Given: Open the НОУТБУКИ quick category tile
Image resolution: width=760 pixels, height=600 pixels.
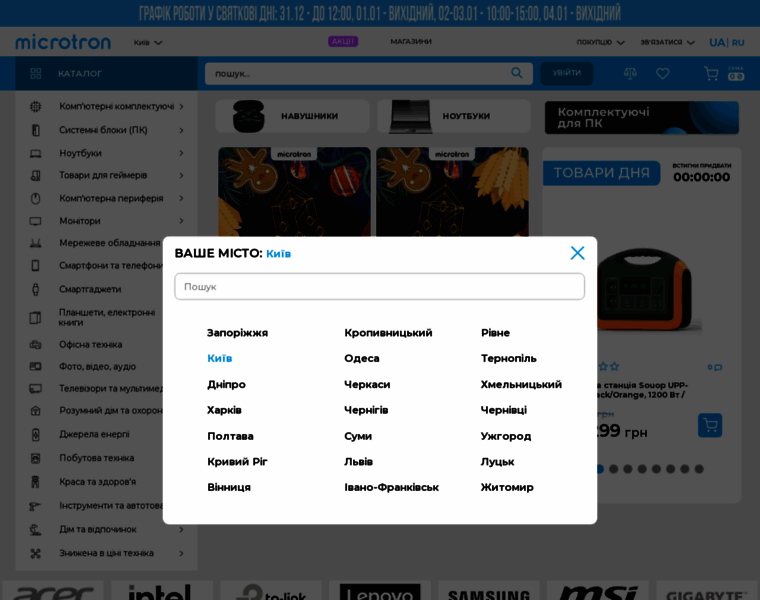Looking at the screenshot, I should point(454,116).
